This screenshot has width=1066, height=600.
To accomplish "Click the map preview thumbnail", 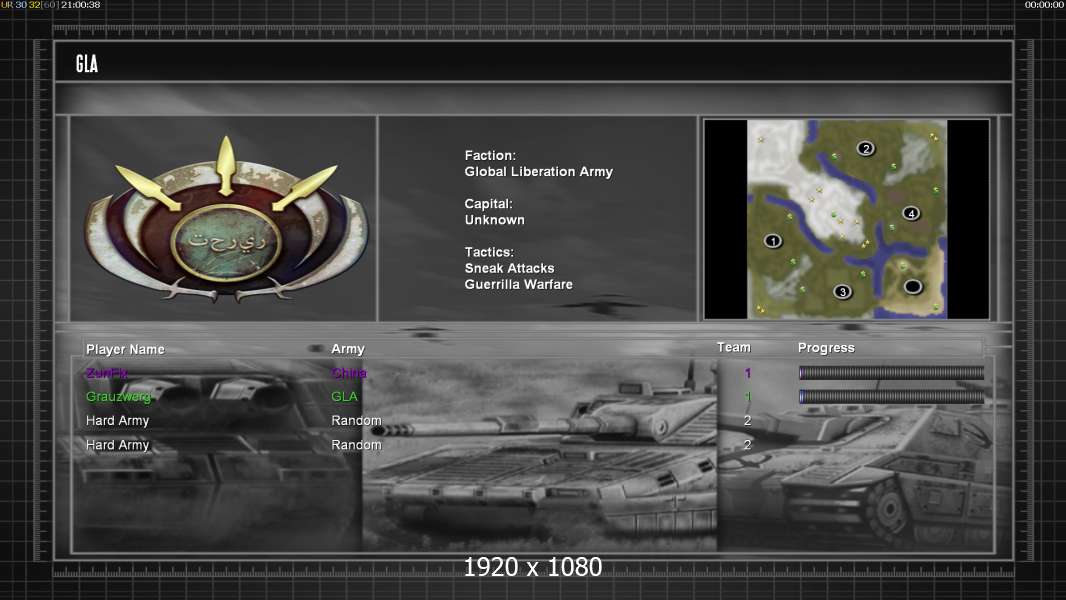I will (846, 219).
